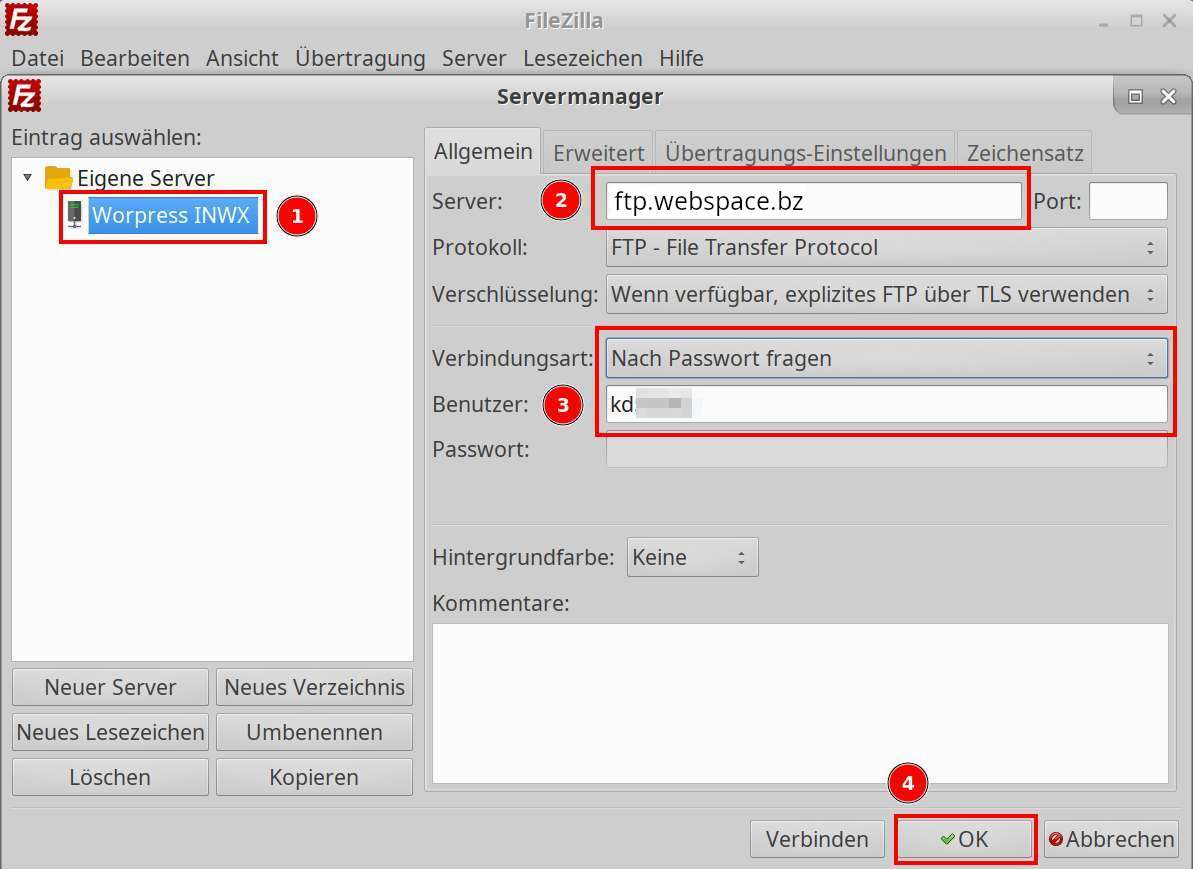
Task: Select the Worpress INWX server entry
Action: pos(171,215)
